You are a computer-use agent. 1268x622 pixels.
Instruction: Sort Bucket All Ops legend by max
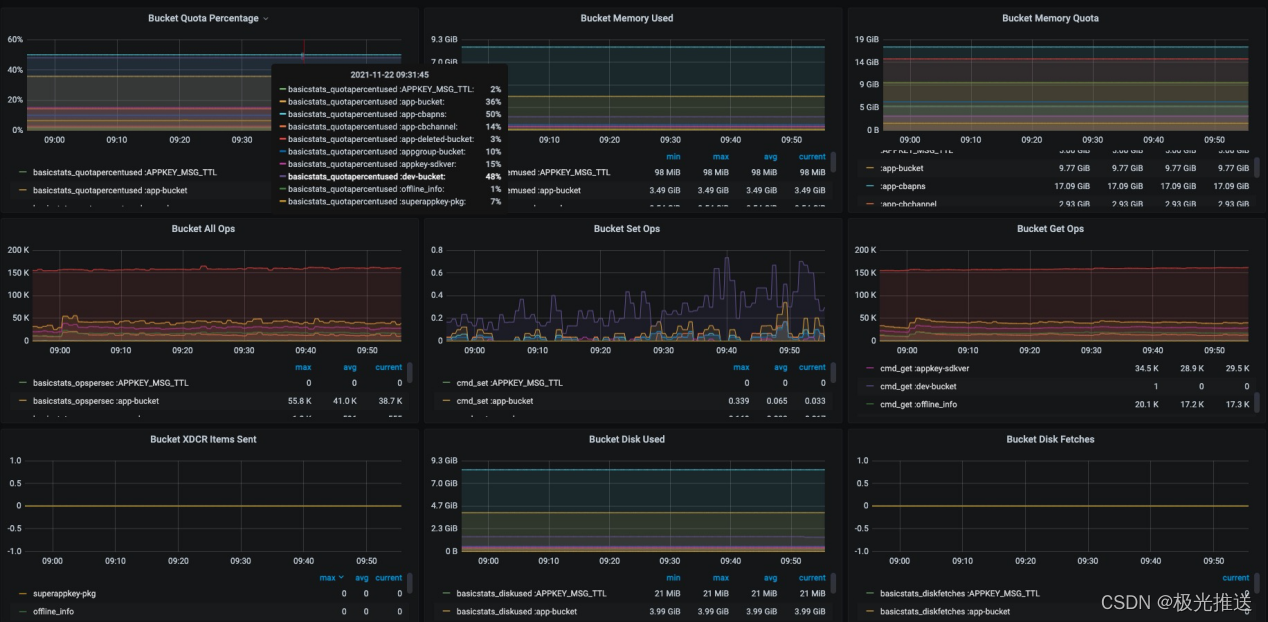(303, 367)
